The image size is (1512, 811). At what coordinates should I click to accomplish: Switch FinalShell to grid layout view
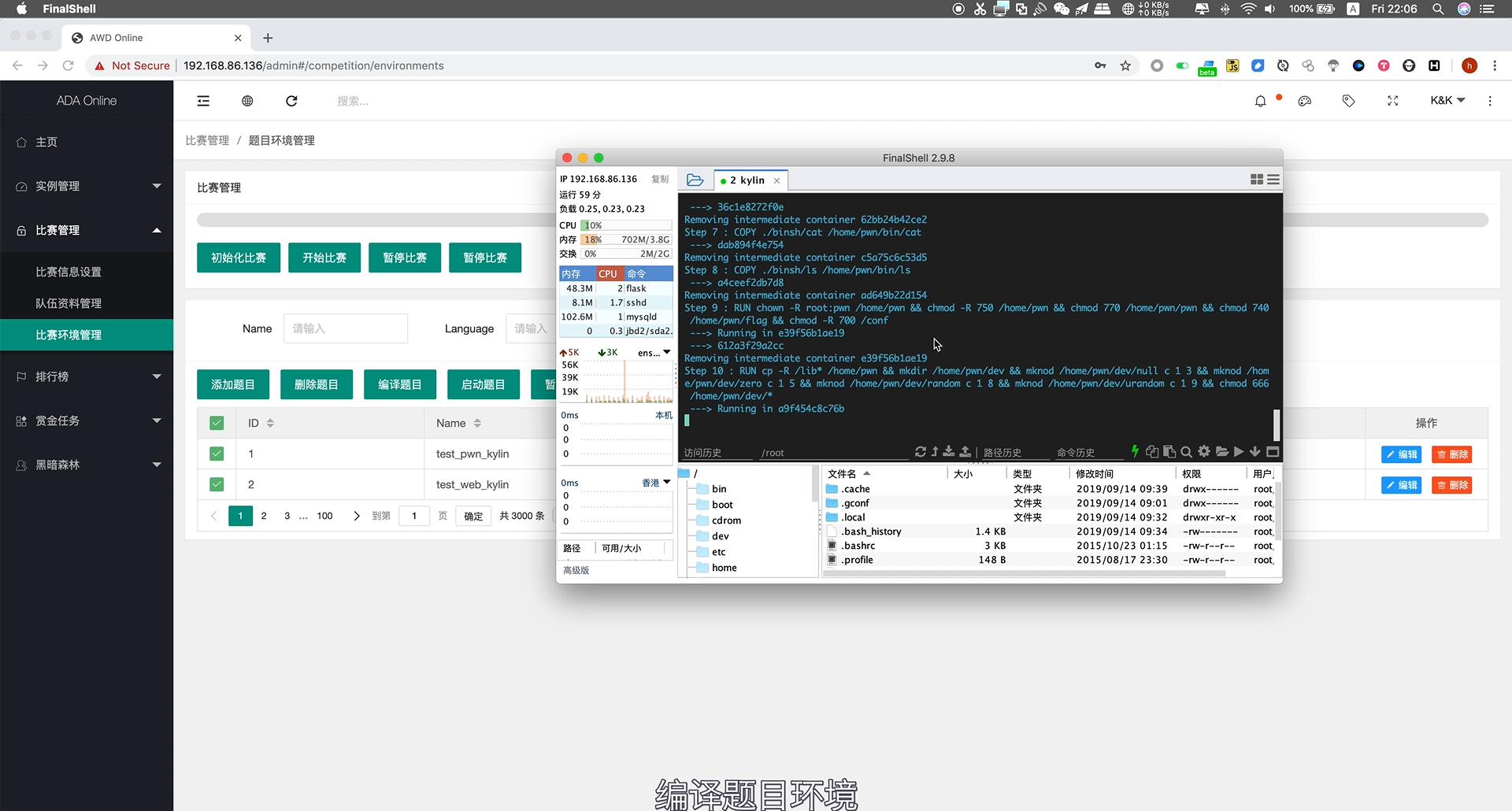(x=1257, y=180)
